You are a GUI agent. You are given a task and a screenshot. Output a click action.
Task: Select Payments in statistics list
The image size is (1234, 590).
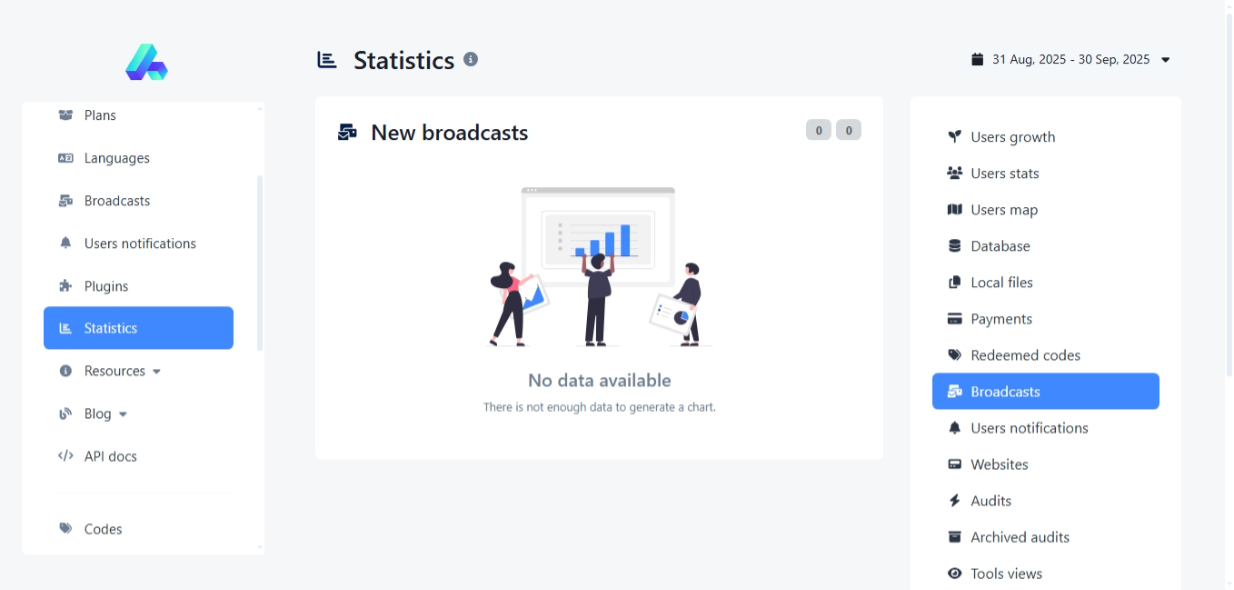[x=1001, y=319]
